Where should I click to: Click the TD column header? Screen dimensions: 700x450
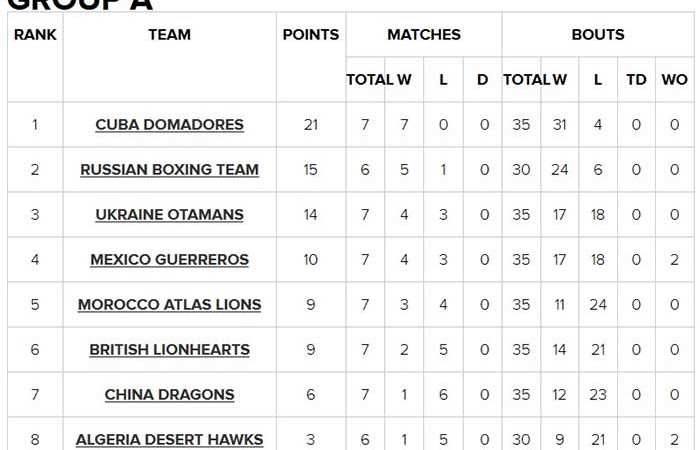coord(636,80)
